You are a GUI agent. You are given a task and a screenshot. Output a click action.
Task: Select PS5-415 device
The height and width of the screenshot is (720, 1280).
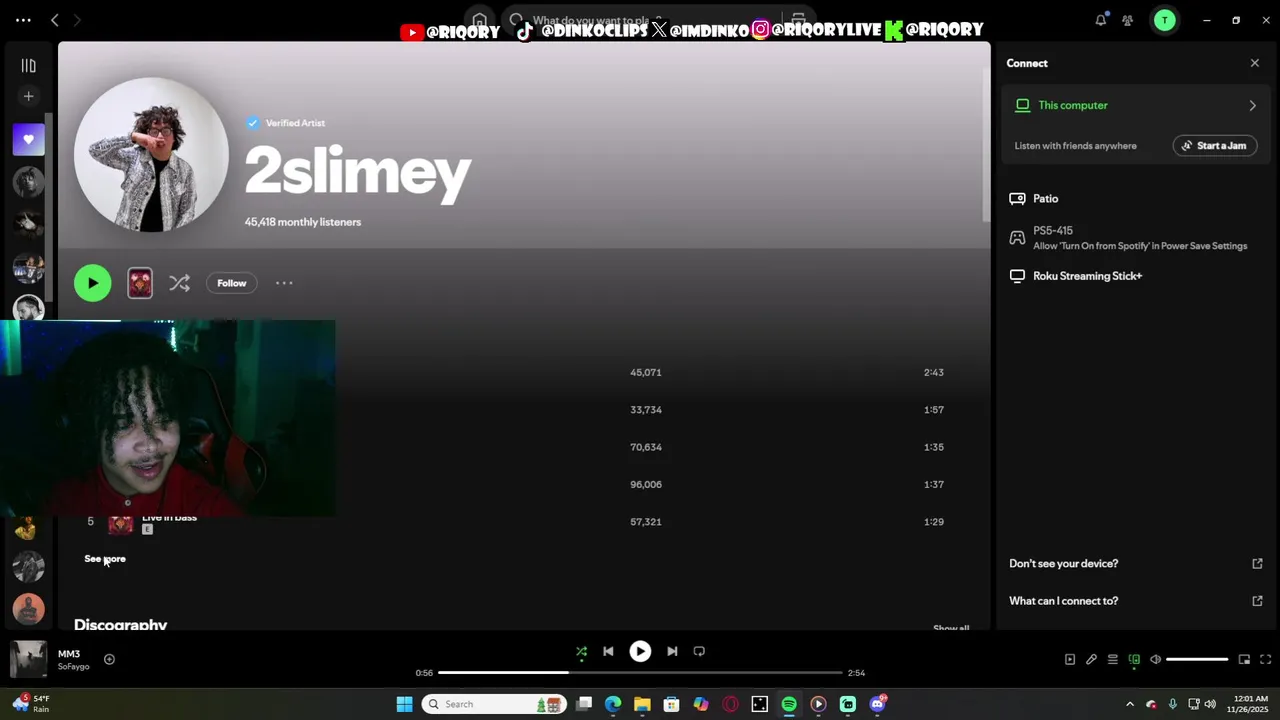point(1130,238)
